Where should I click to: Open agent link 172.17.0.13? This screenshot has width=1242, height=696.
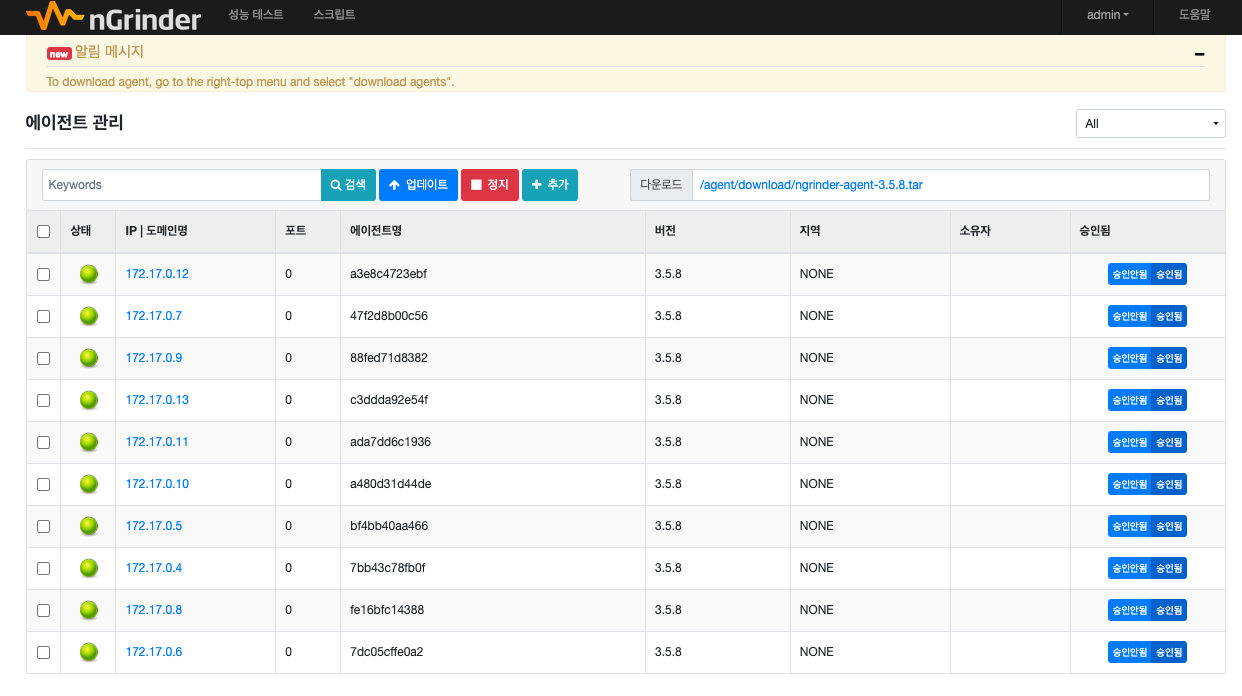pos(157,400)
